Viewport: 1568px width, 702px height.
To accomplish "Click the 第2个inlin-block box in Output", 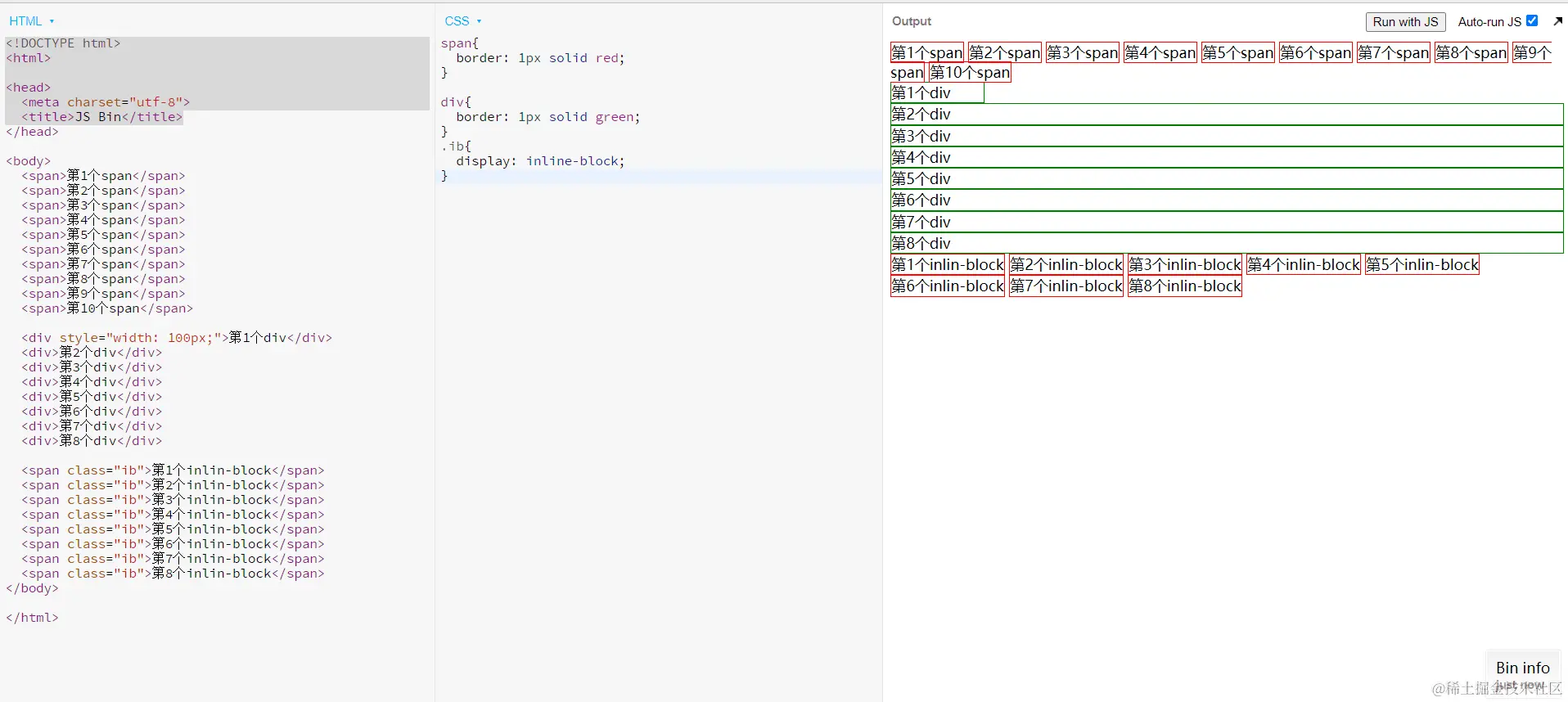I will [x=1066, y=264].
